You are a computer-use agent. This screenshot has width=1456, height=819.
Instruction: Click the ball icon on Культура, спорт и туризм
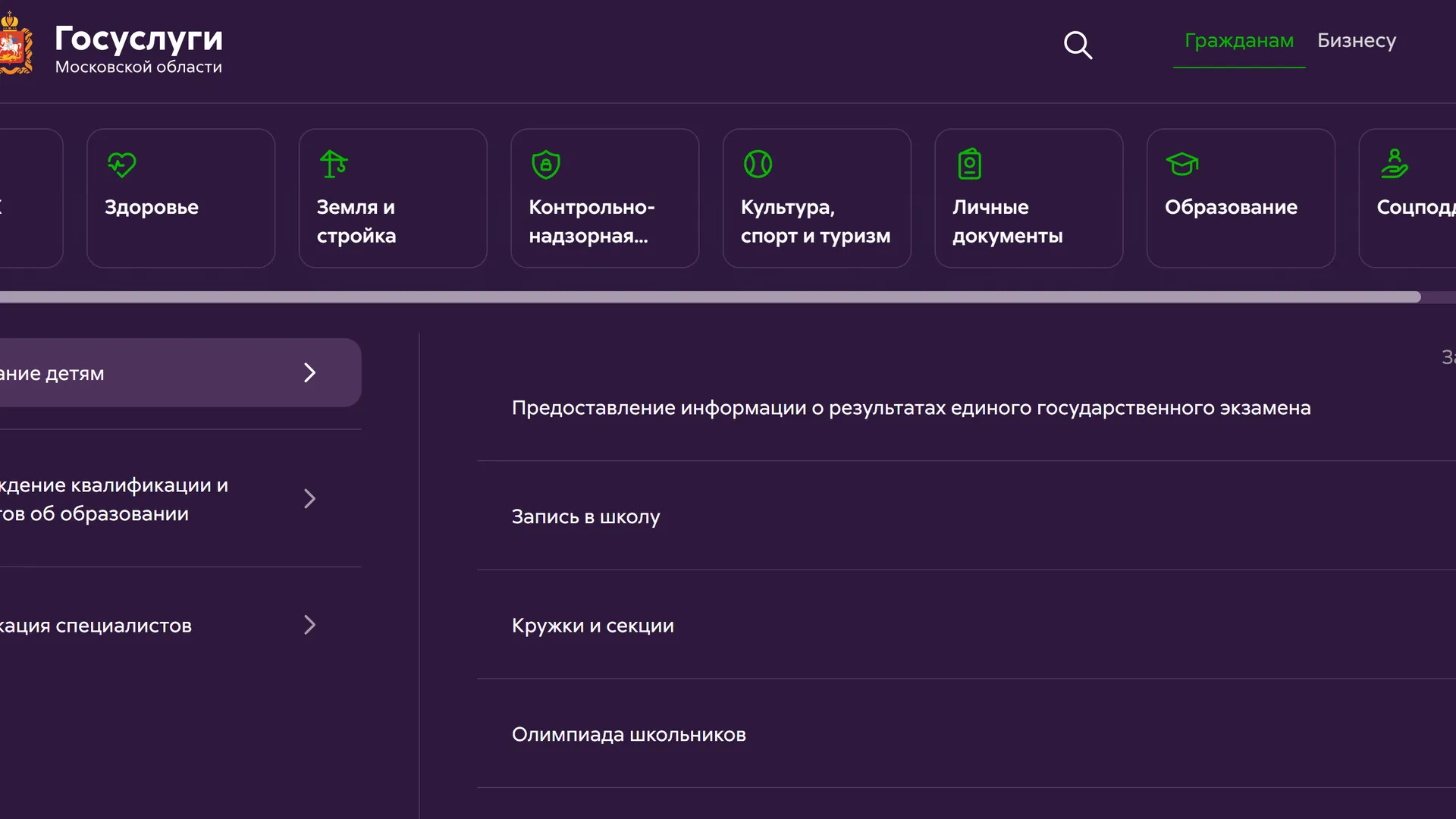click(758, 164)
